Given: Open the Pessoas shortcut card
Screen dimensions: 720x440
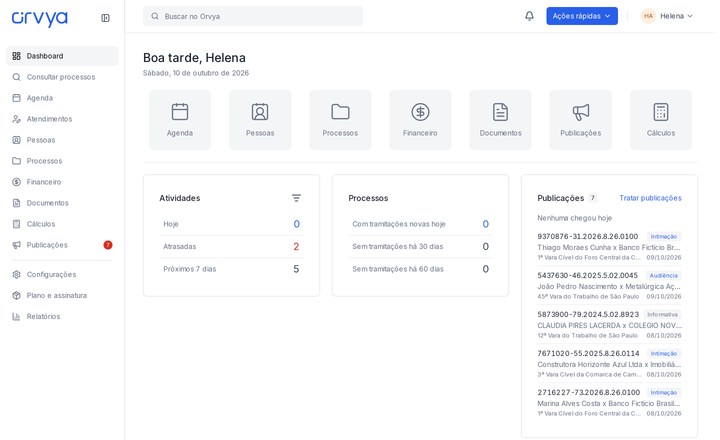Looking at the screenshot, I should point(260,120).
